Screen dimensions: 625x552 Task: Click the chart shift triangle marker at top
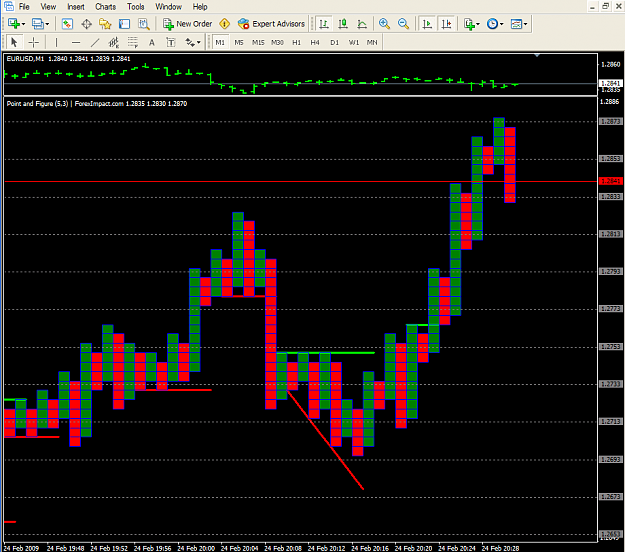[x=537, y=55]
